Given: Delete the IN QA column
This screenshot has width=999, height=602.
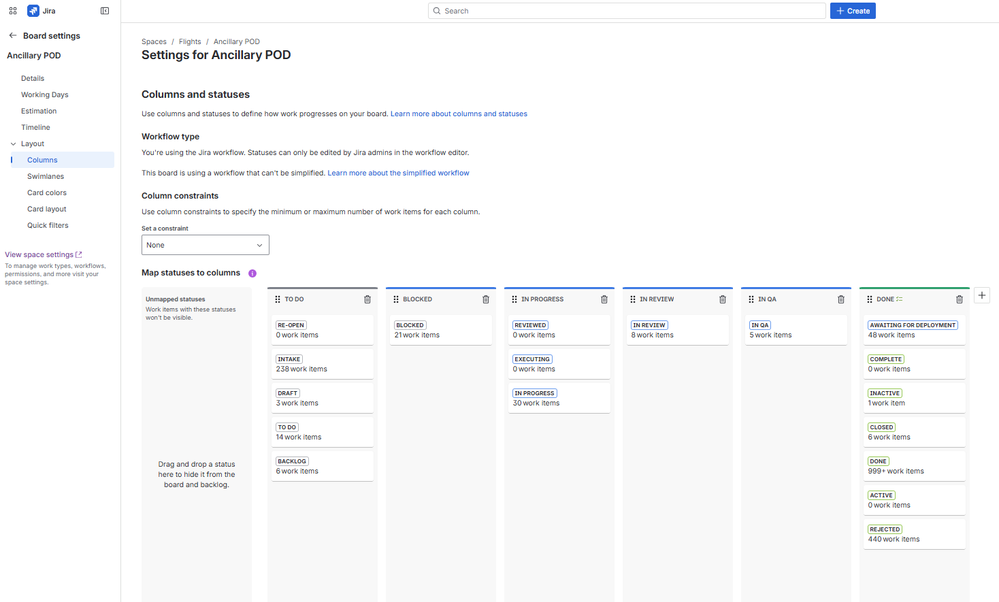Looking at the screenshot, I should pos(841,299).
